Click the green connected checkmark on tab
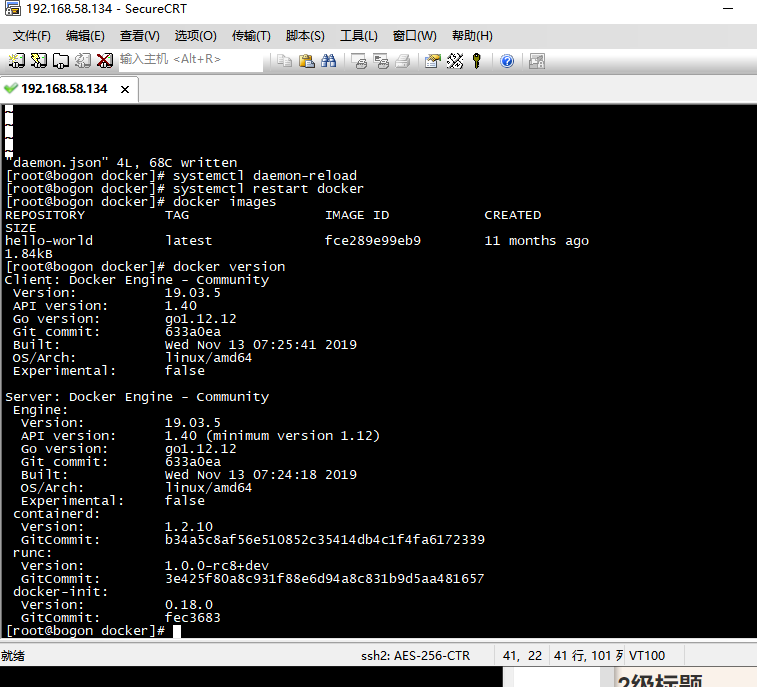The width and height of the screenshot is (757, 687). tap(11, 88)
